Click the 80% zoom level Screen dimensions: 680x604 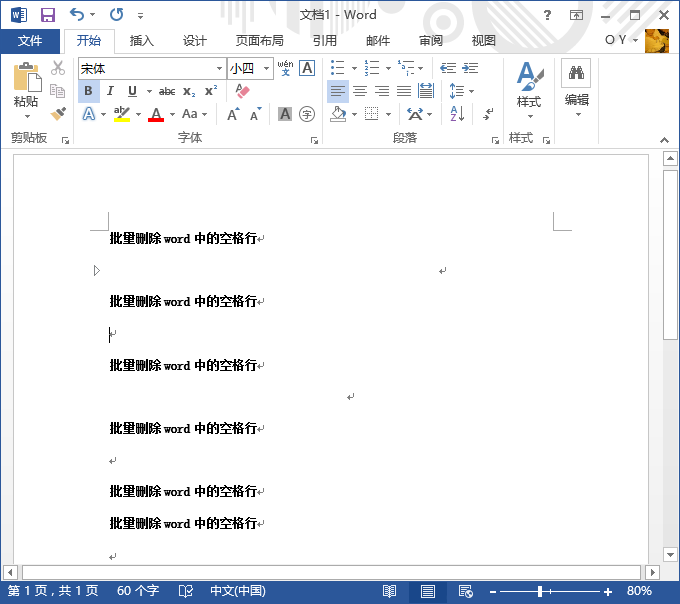pyautogui.click(x=639, y=591)
